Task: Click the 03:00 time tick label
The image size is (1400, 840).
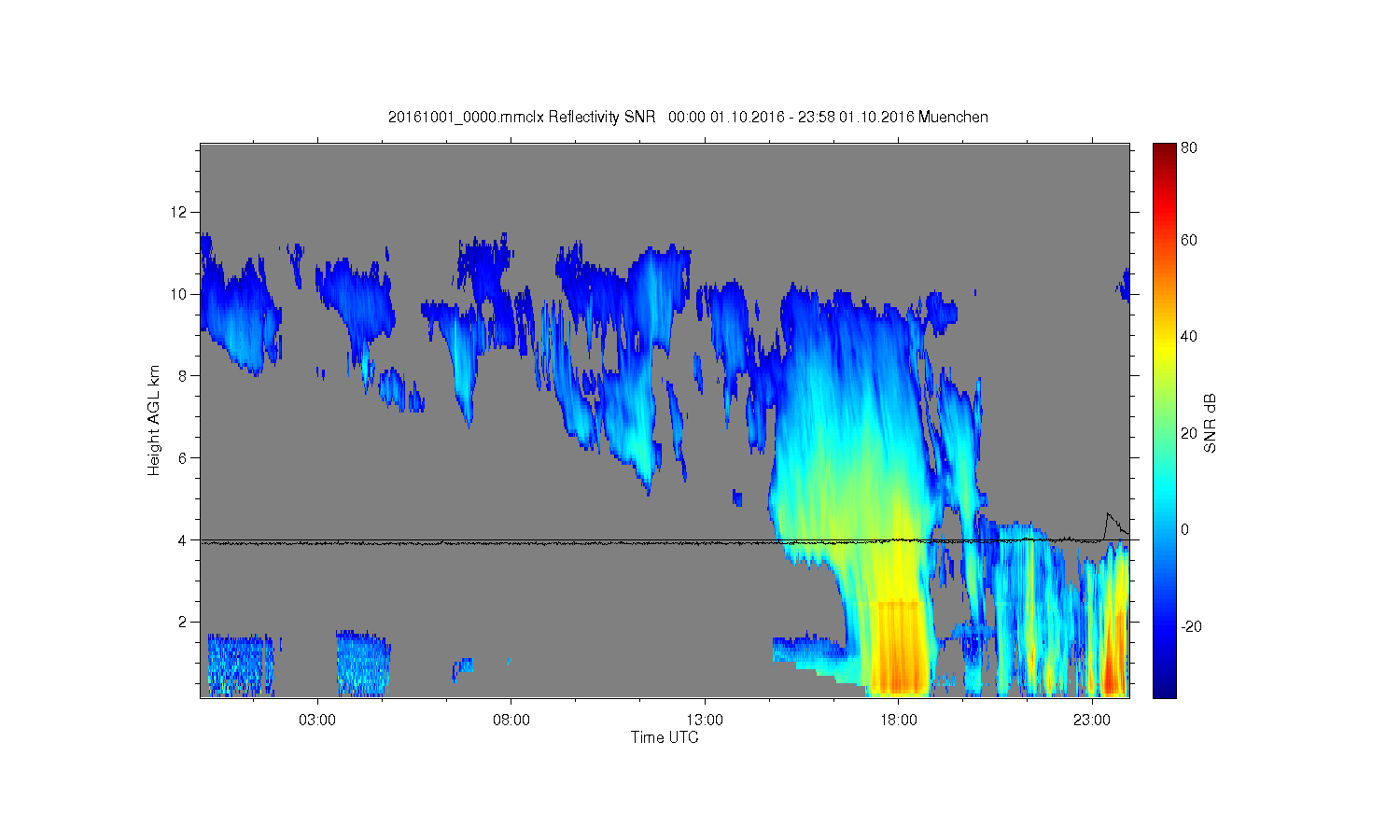Action: click(317, 721)
